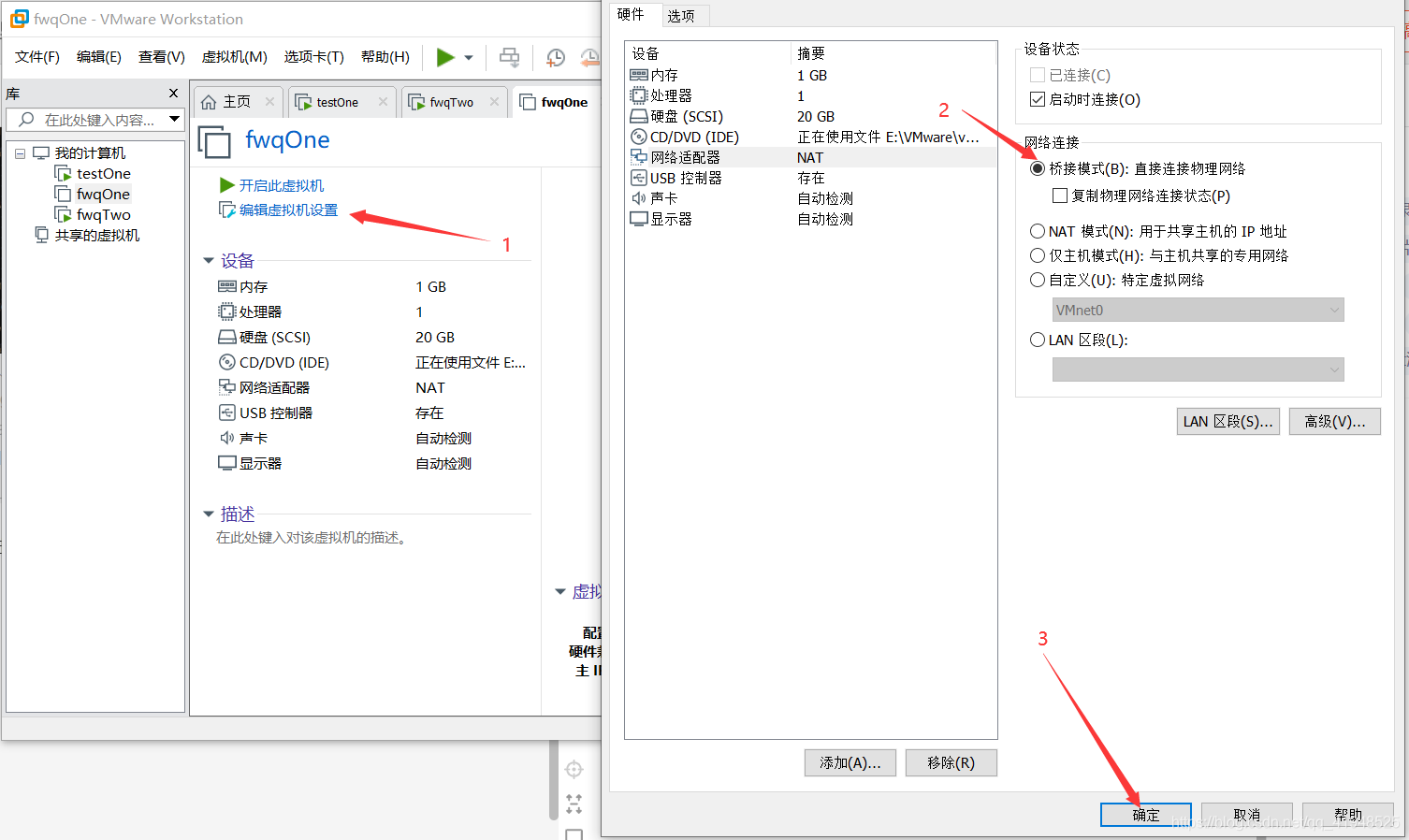Select 桥接模式(B) radio button
Screen dimensions: 1409x840
coord(1037,169)
